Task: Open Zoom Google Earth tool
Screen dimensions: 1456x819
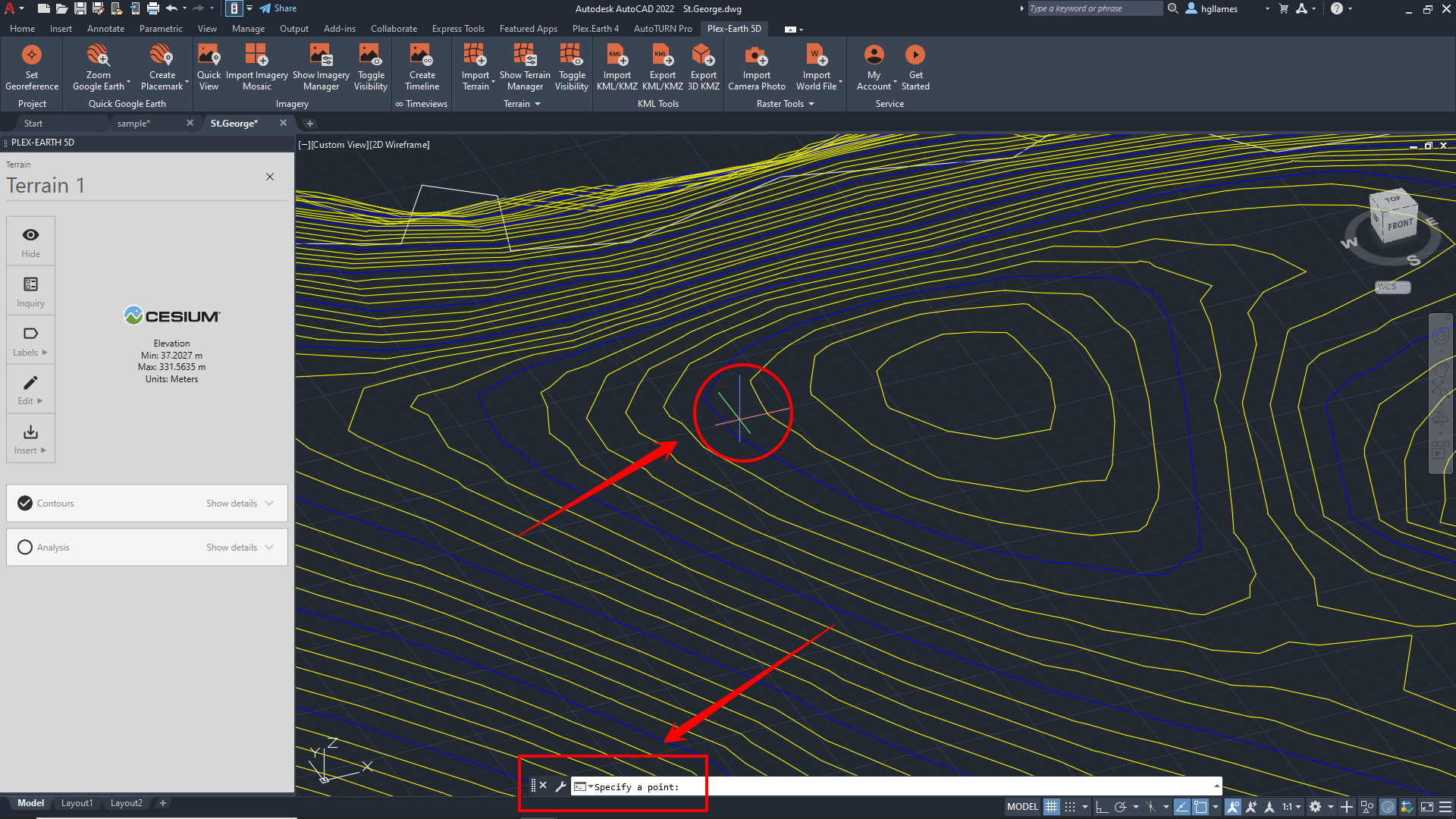Action: coord(99,67)
